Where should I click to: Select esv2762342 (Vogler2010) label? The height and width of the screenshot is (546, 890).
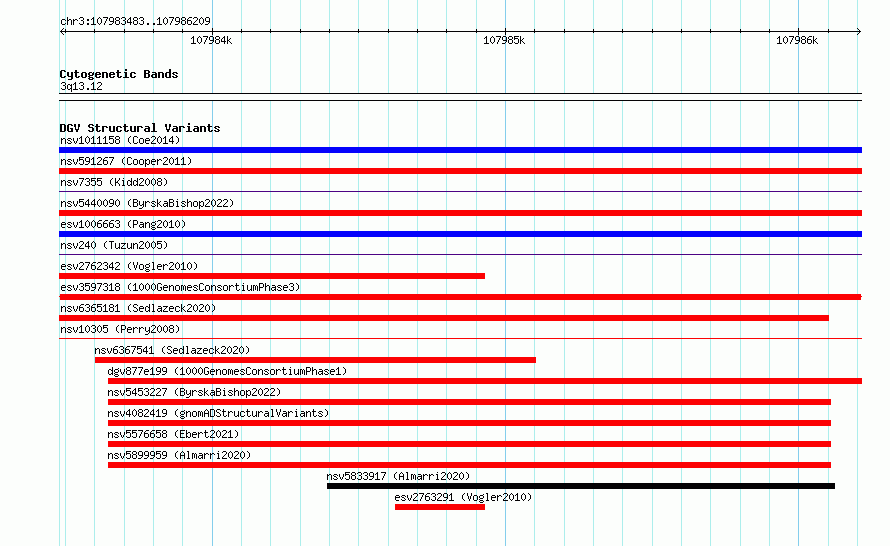129,266
